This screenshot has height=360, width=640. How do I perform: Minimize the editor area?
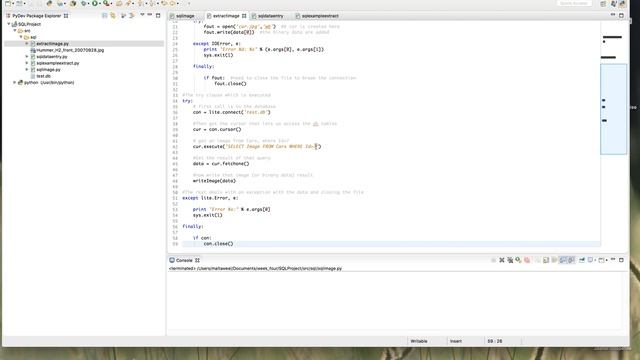click(613, 15)
